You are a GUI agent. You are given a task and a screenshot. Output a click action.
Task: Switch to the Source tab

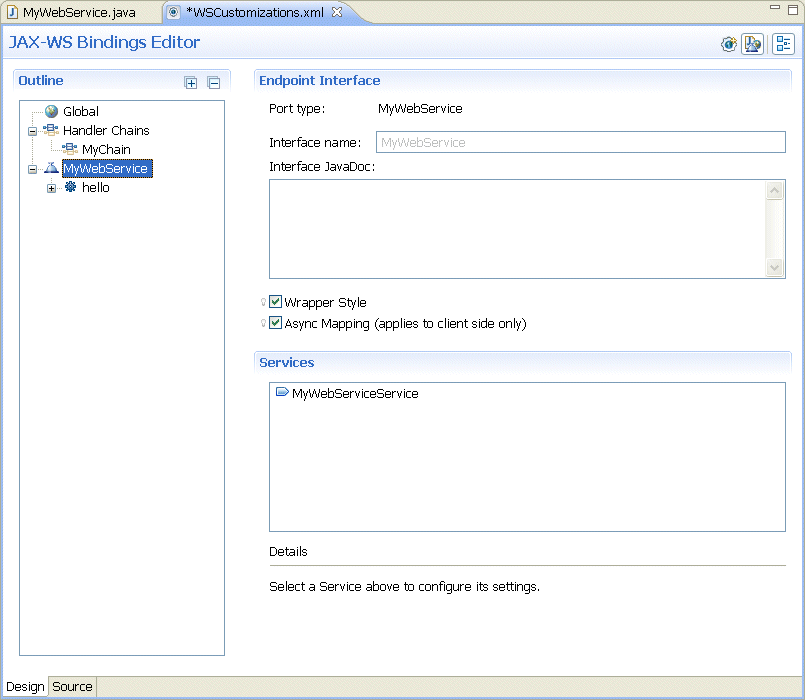pyautogui.click(x=72, y=687)
